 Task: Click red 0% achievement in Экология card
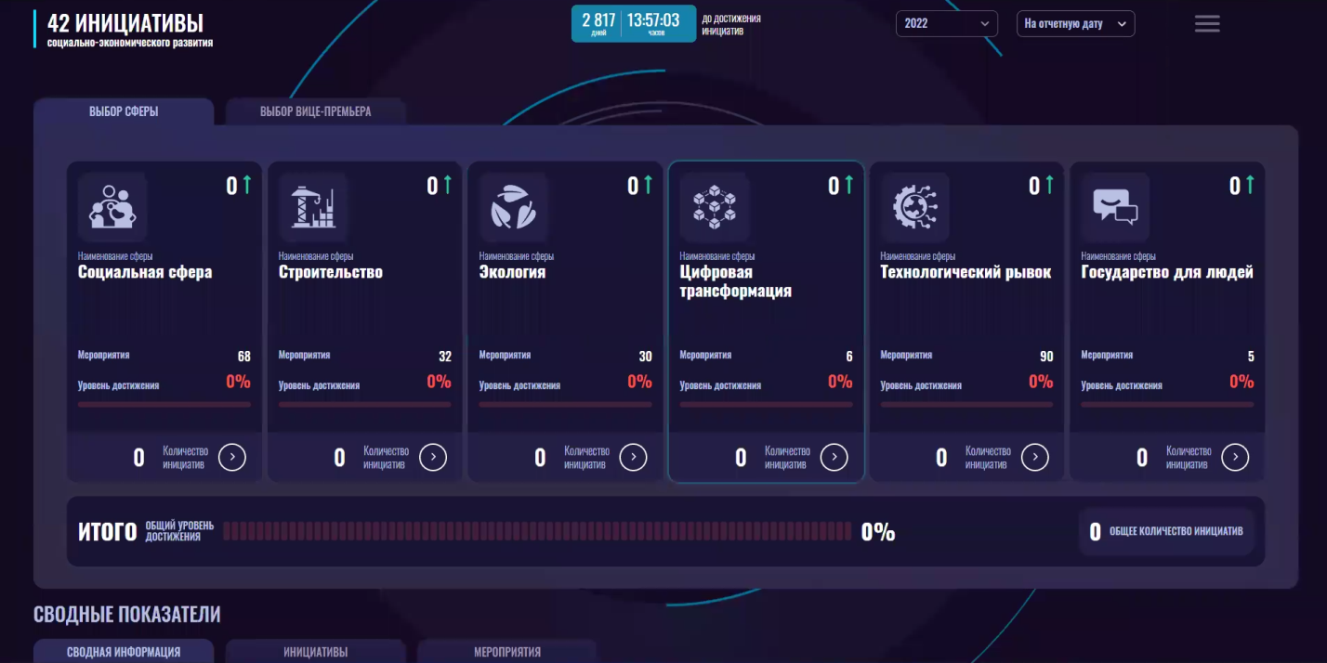pyautogui.click(x=640, y=381)
